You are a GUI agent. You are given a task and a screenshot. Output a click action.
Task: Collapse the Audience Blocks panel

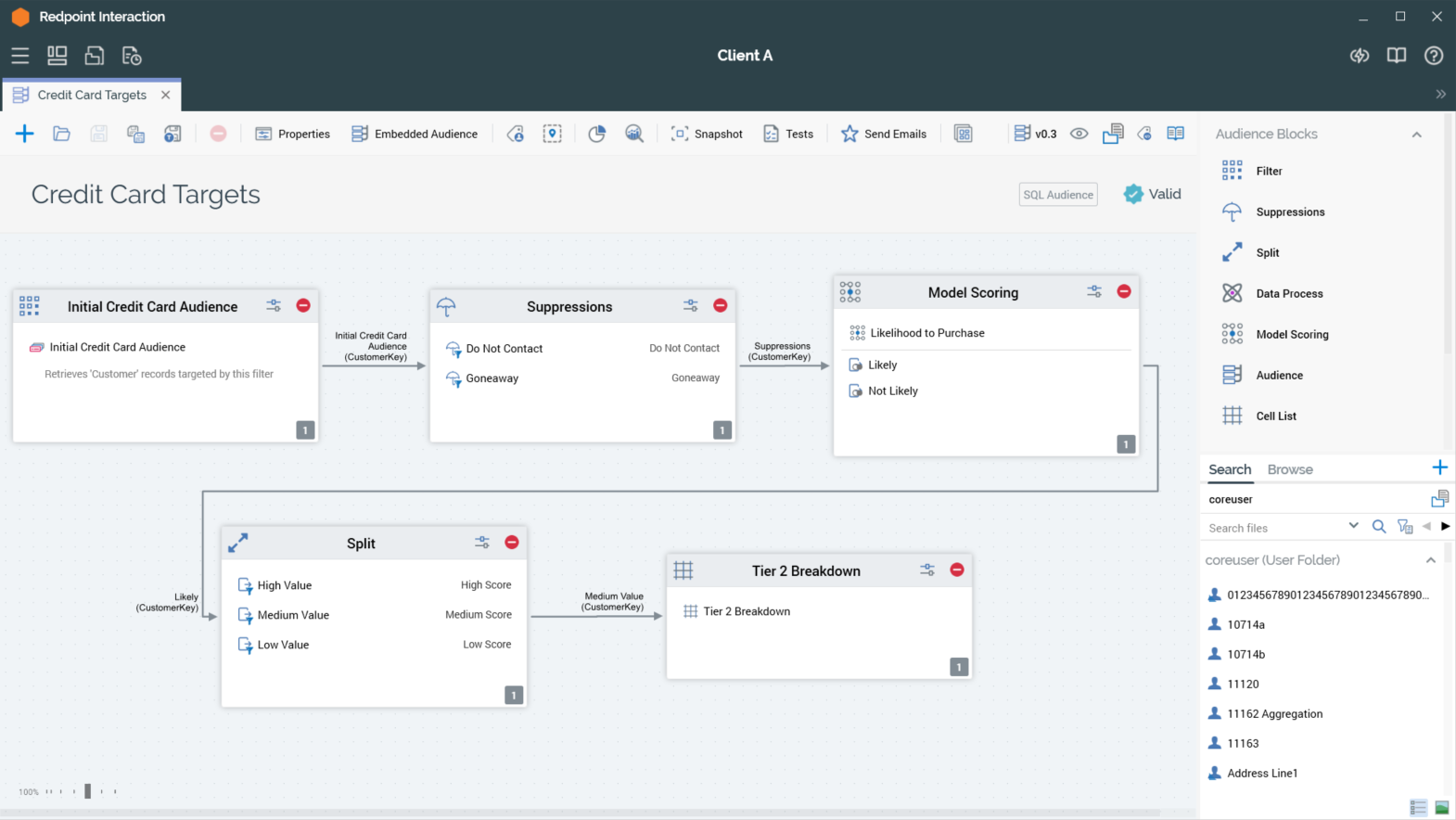click(1416, 135)
